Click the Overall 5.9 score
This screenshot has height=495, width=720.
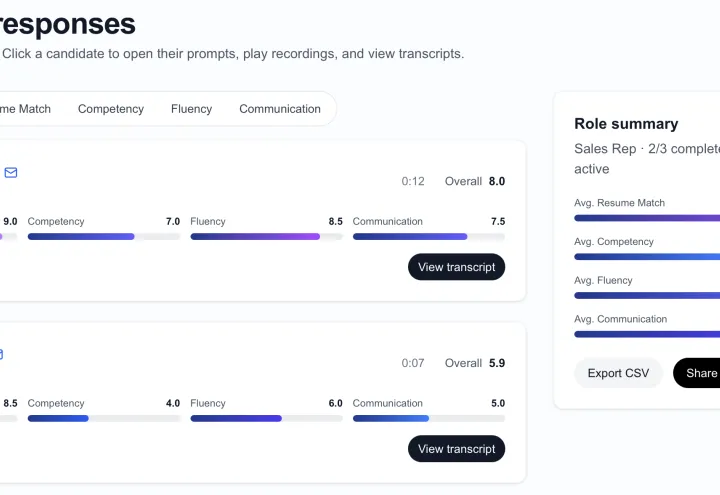(475, 363)
